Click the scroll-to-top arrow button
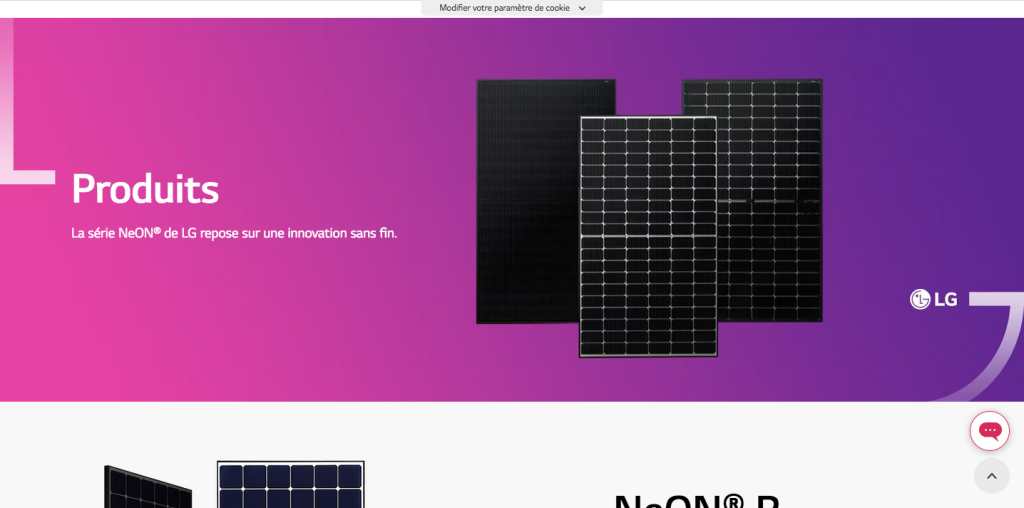 pyautogui.click(x=991, y=476)
